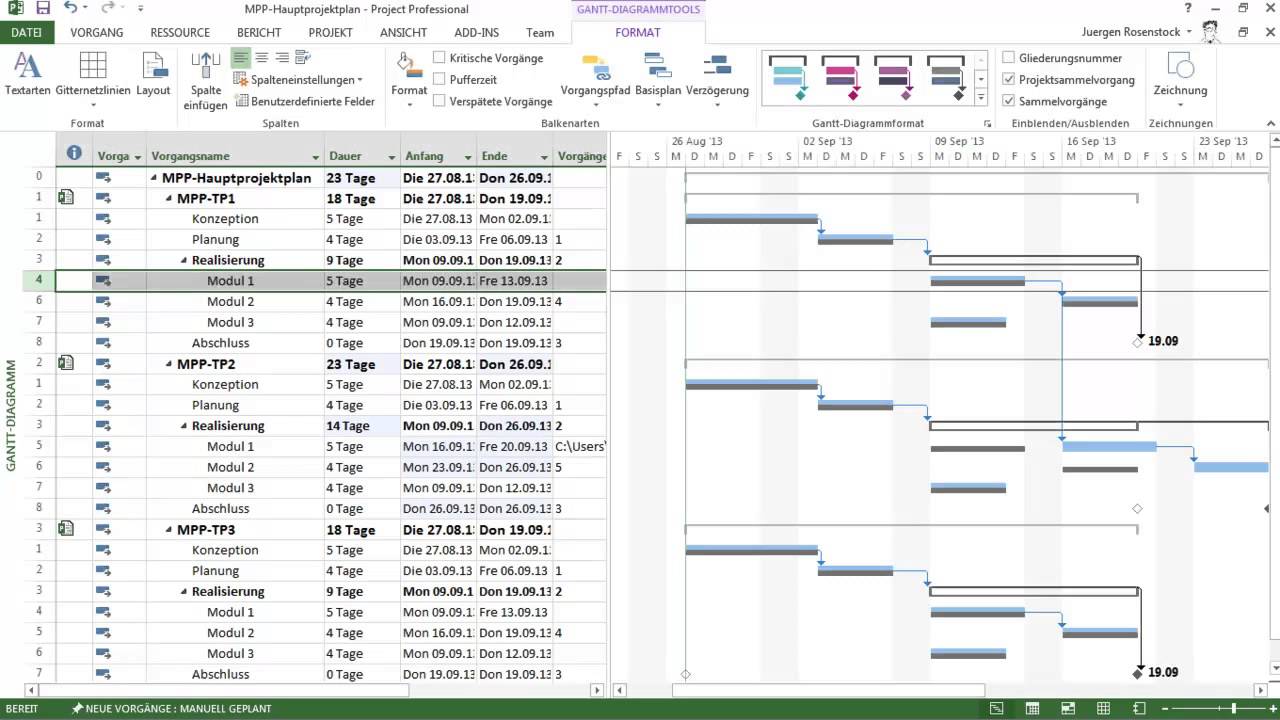1280x720 pixels.
Task: Select the C:\Users predecessor cell
Action: [x=580, y=446]
